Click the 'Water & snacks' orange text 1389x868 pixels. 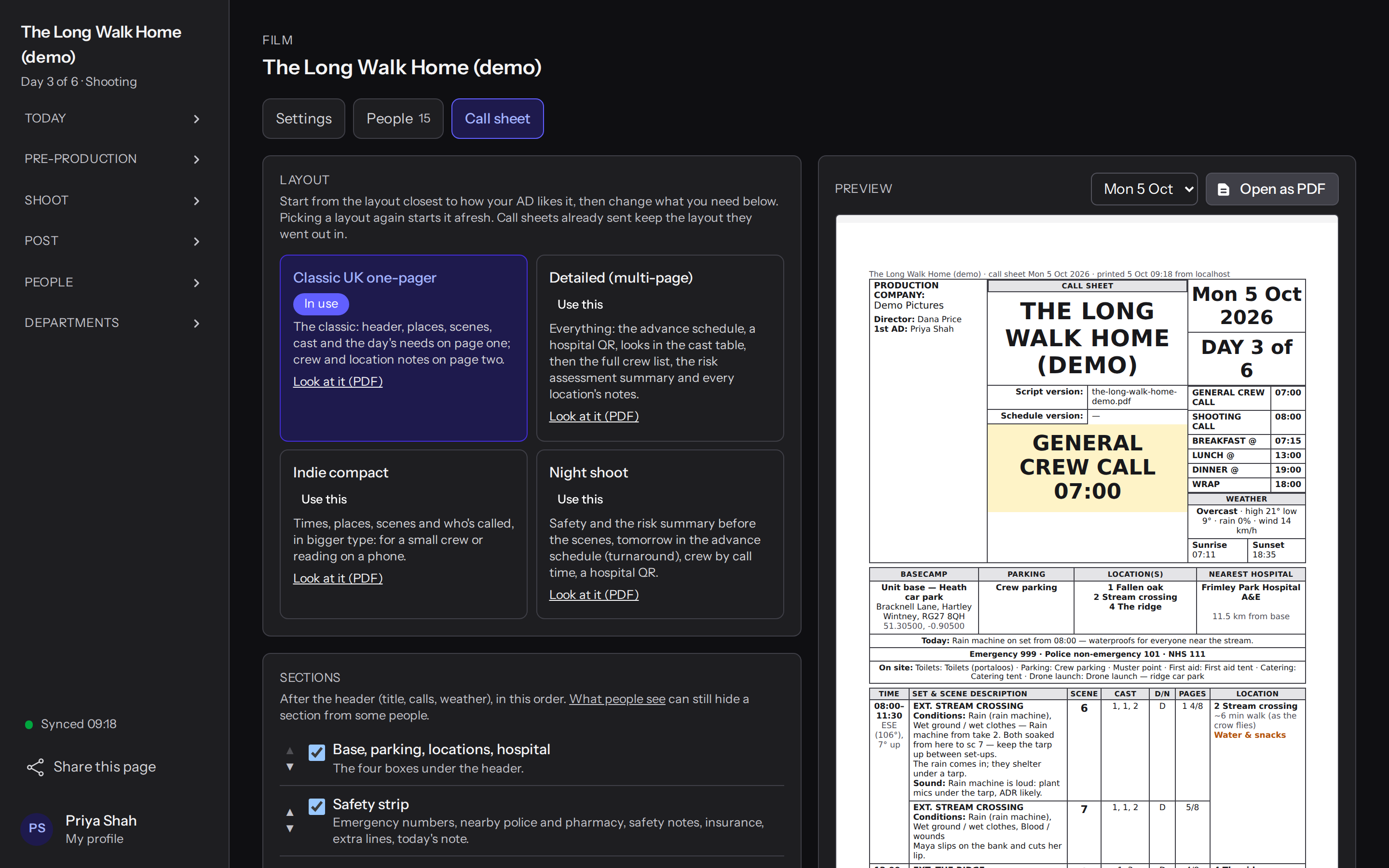(x=1250, y=735)
